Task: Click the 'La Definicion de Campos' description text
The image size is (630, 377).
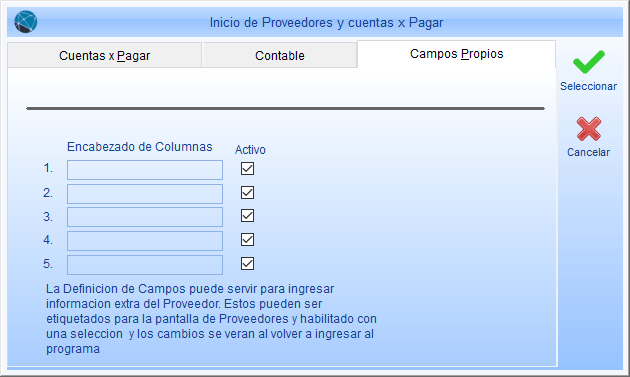Action: click(x=211, y=319)
